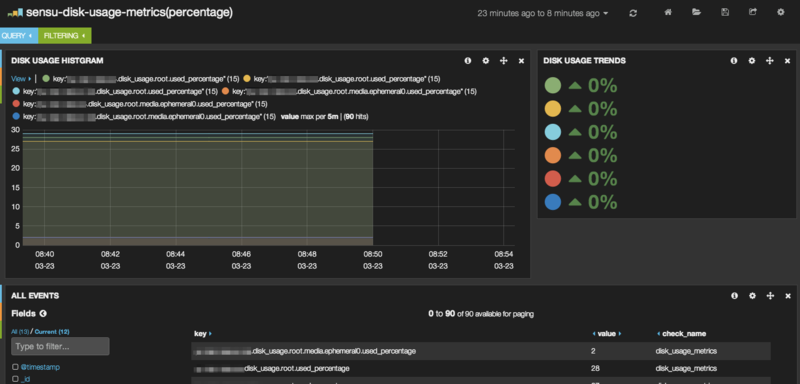Remove the Disk Usage Trends panel
Viewport: 800px width, 384px height.
(788, 61)
